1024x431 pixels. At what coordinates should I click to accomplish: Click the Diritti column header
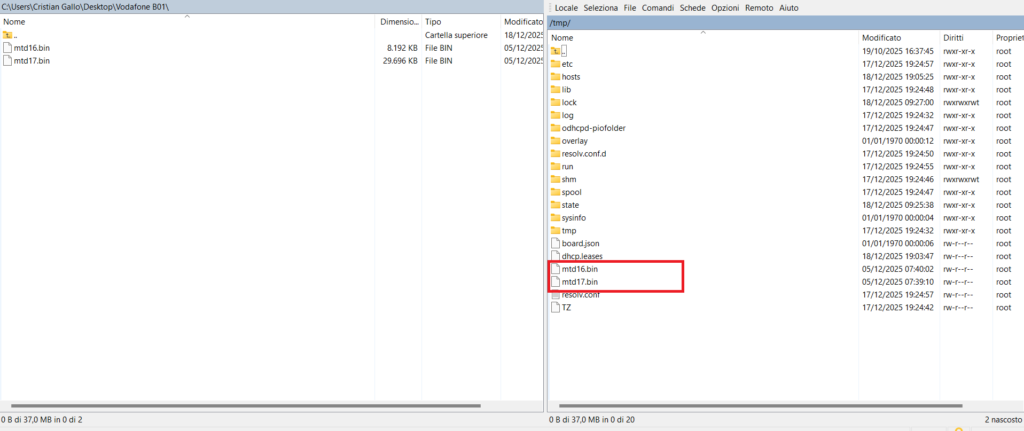[953, 37]
